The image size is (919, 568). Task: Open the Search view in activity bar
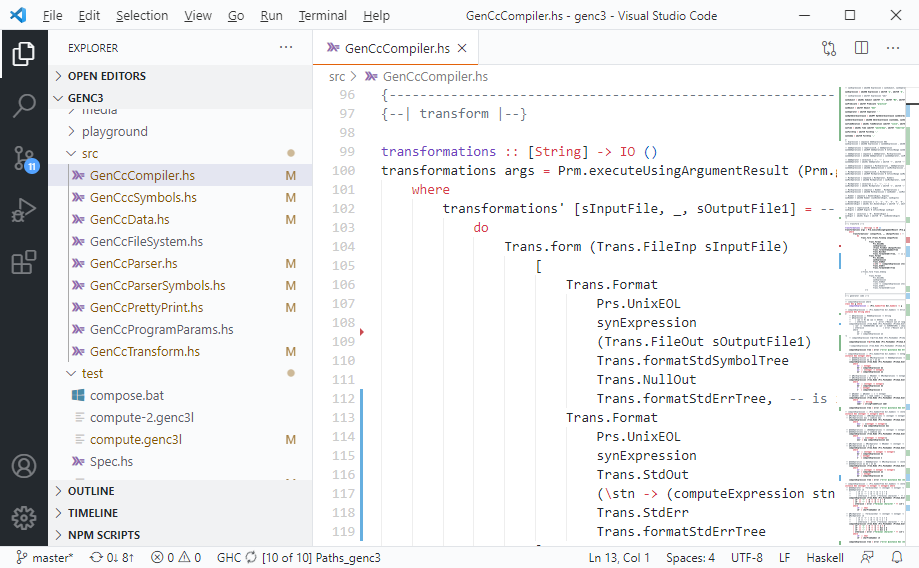[24, 106]
